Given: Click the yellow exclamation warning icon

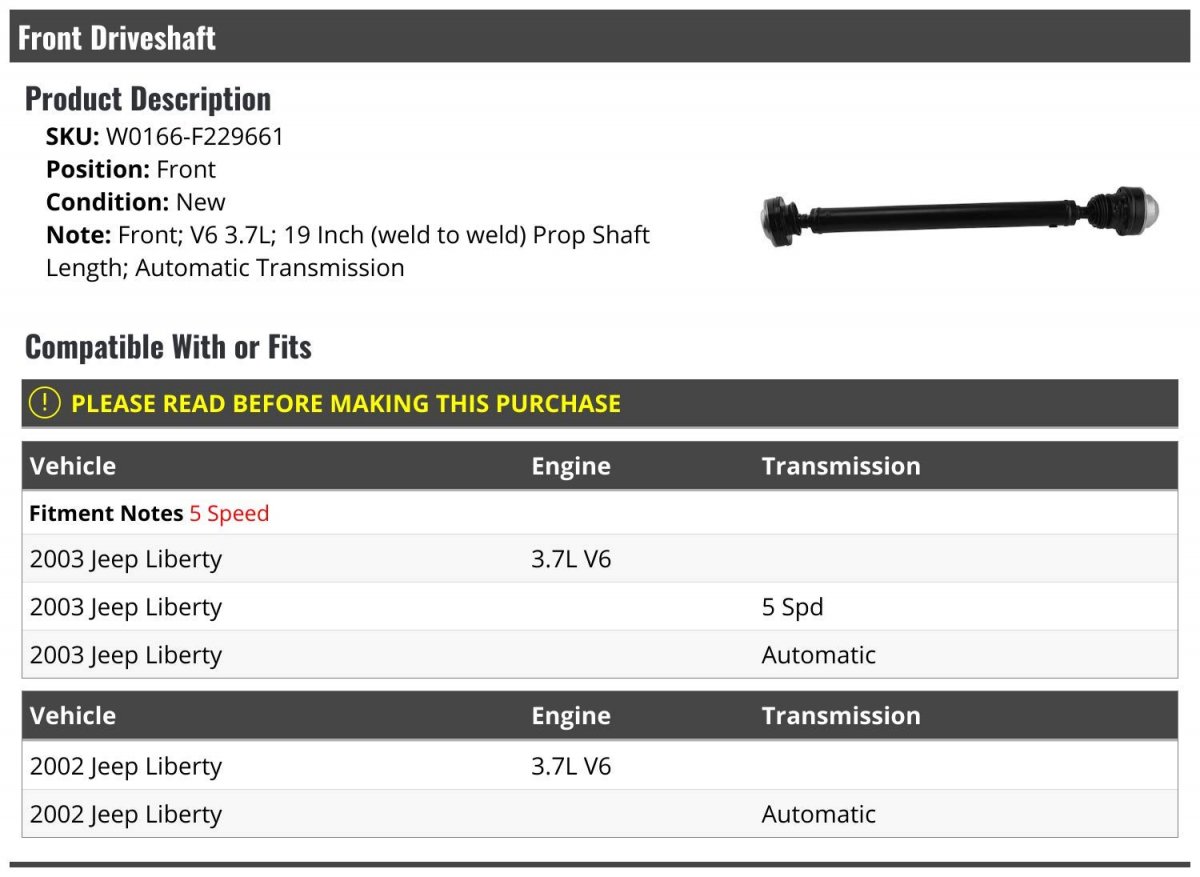Looking at the screenshot, I should click(x=45, y=403).
